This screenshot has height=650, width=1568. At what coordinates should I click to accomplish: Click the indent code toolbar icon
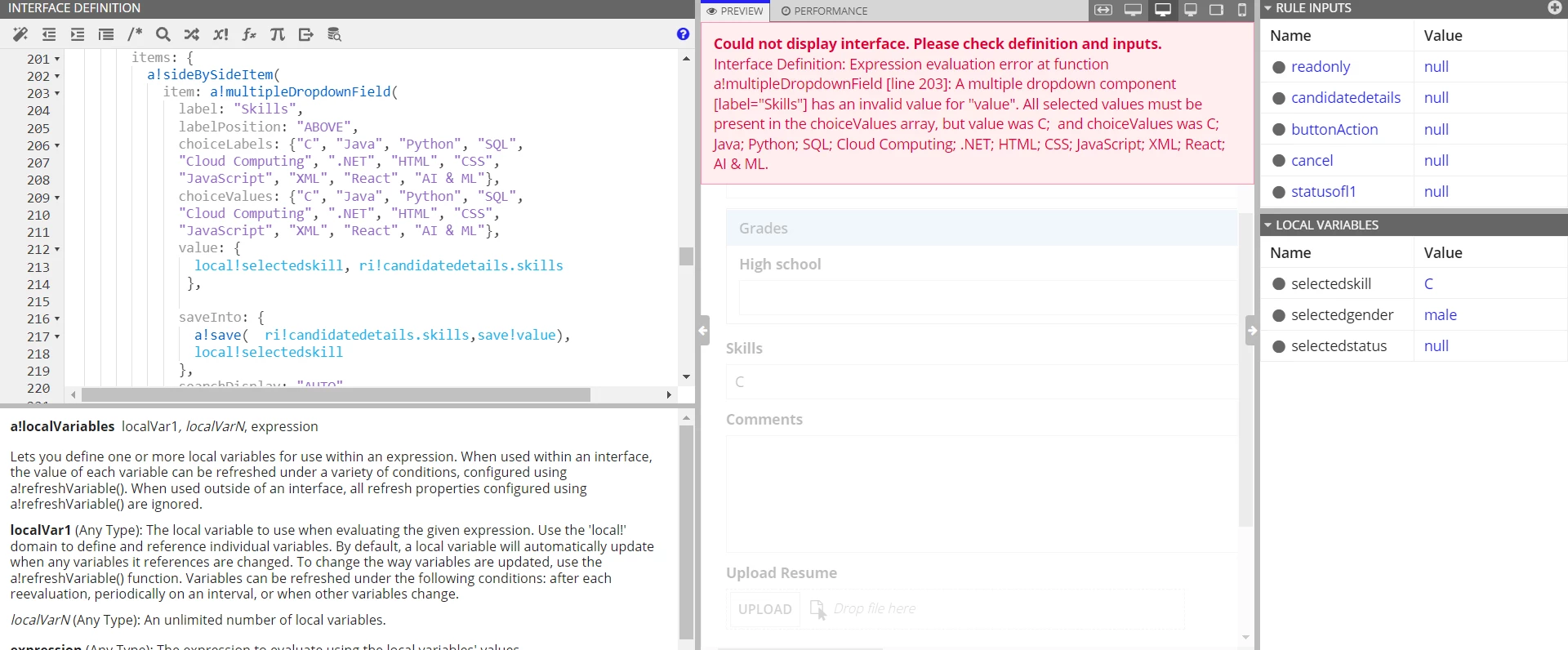78,34
